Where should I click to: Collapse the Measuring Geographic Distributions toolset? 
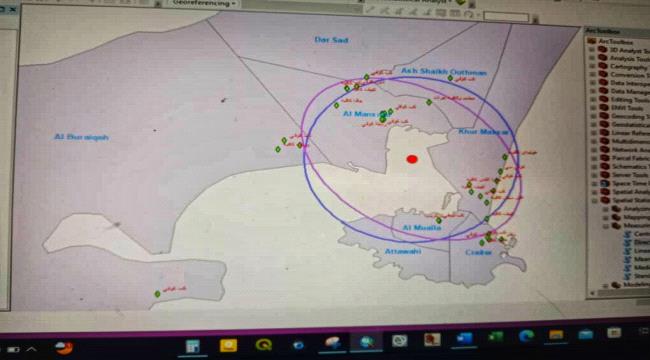(606, 226)
